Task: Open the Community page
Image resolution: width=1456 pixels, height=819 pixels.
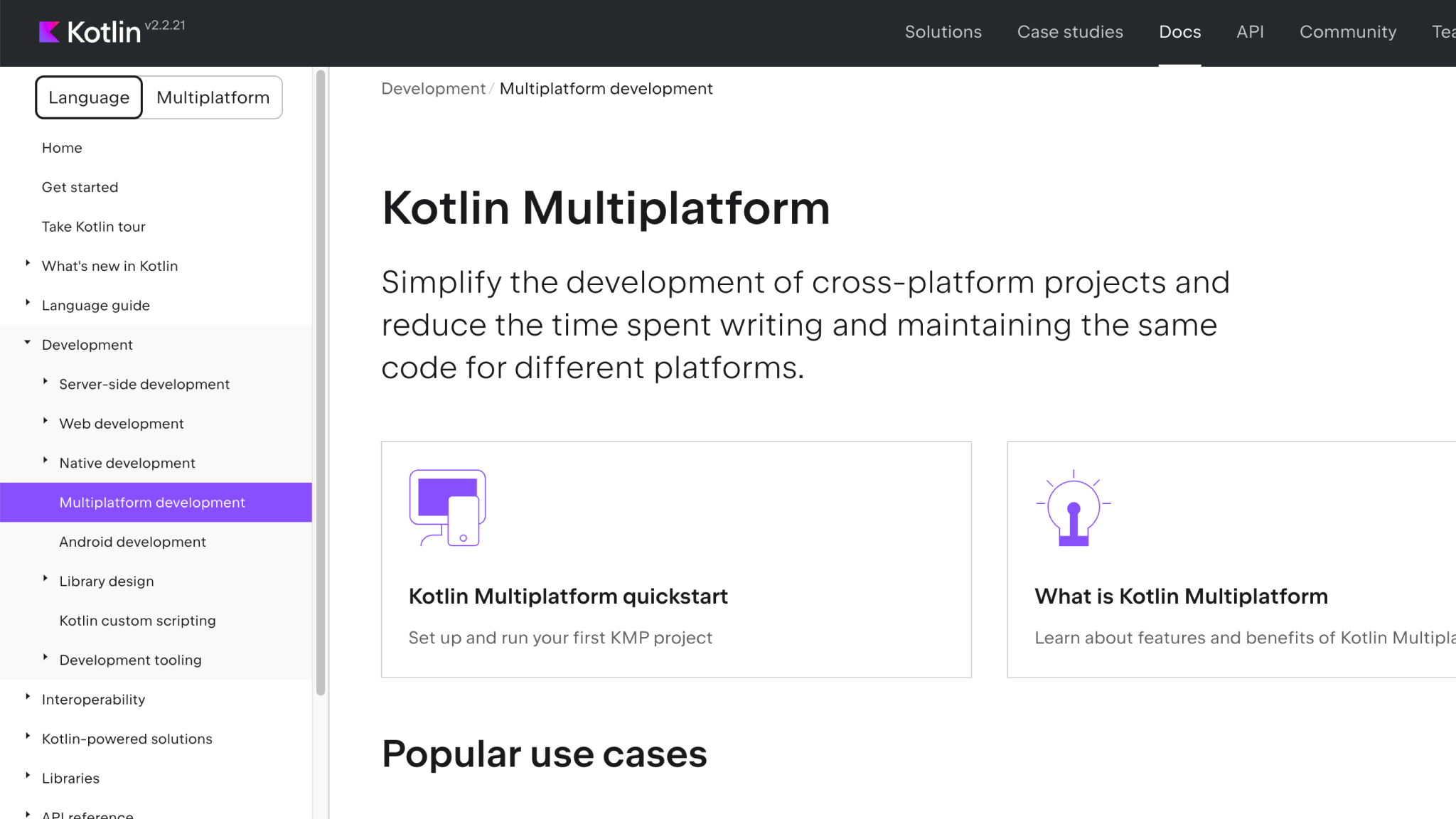Action: [1347, 32]
